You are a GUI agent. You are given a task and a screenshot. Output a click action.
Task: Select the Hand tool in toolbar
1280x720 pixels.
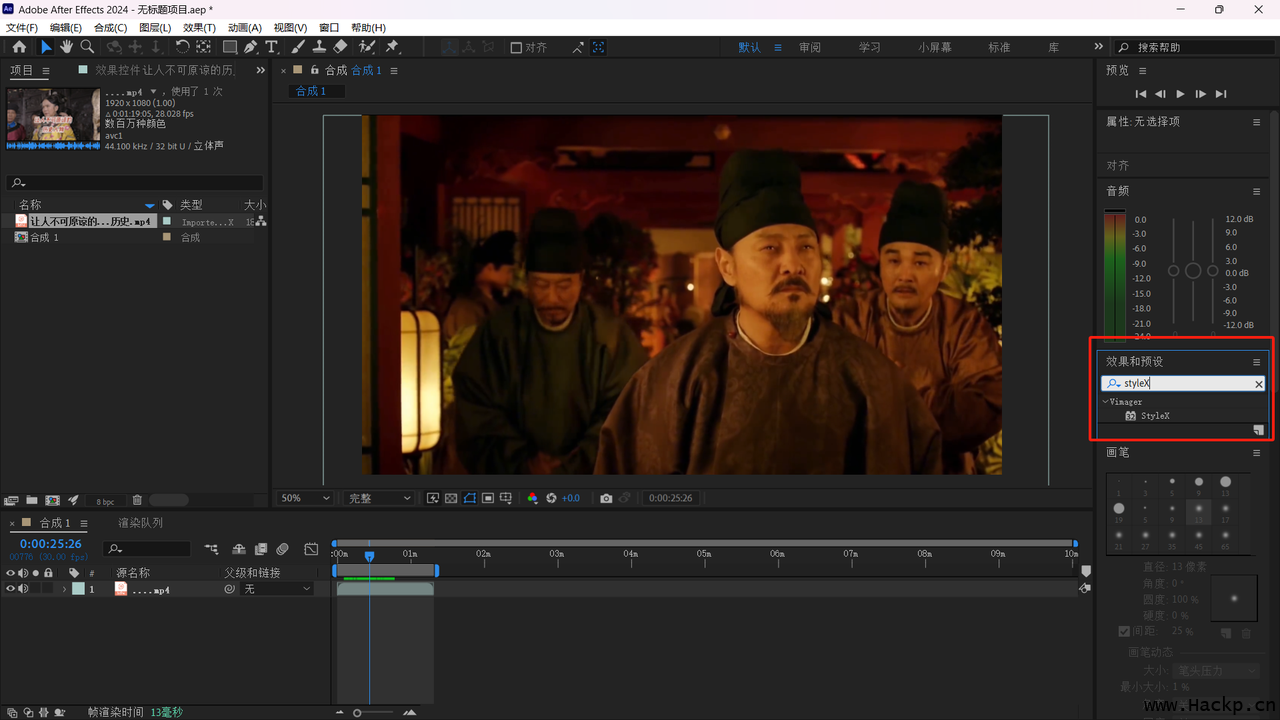[66, 47]
